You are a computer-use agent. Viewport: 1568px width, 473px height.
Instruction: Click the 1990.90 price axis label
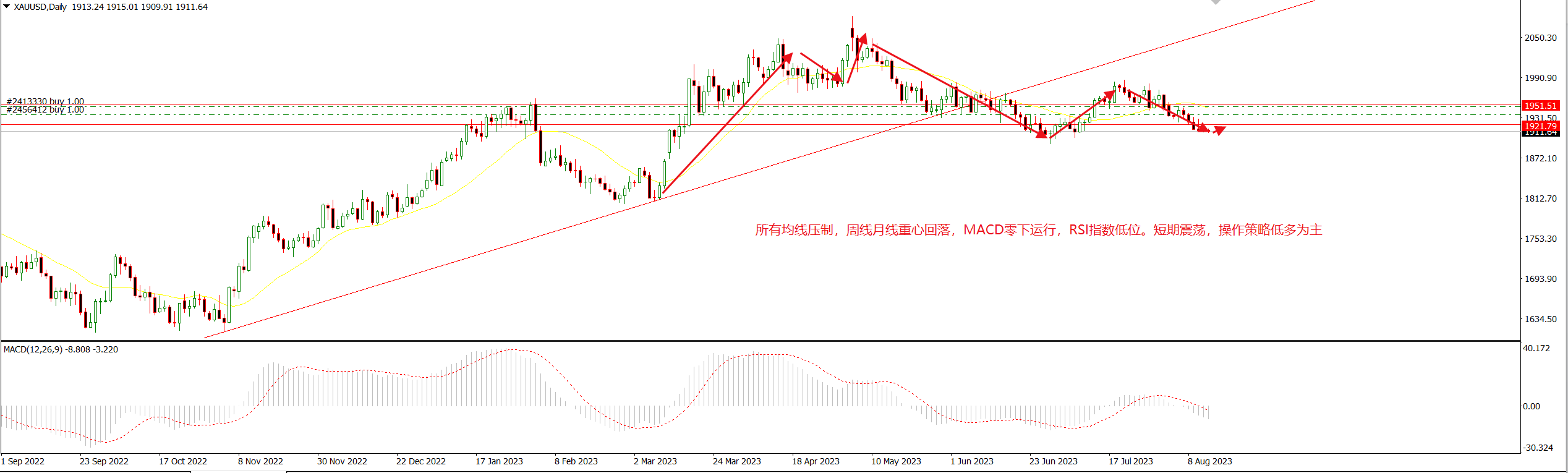coord(1541,78)
